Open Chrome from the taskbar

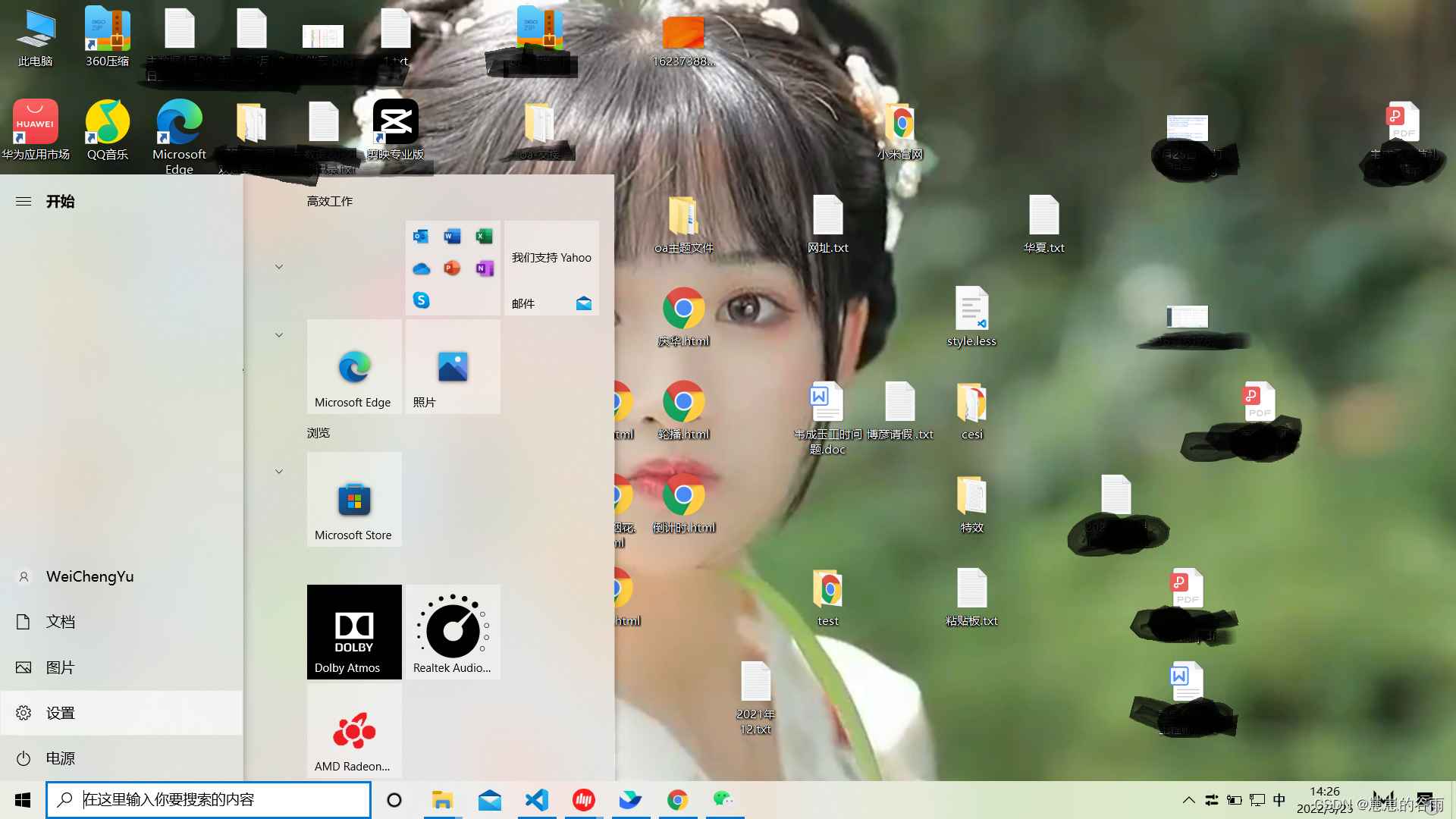click(x=677, y=799)
